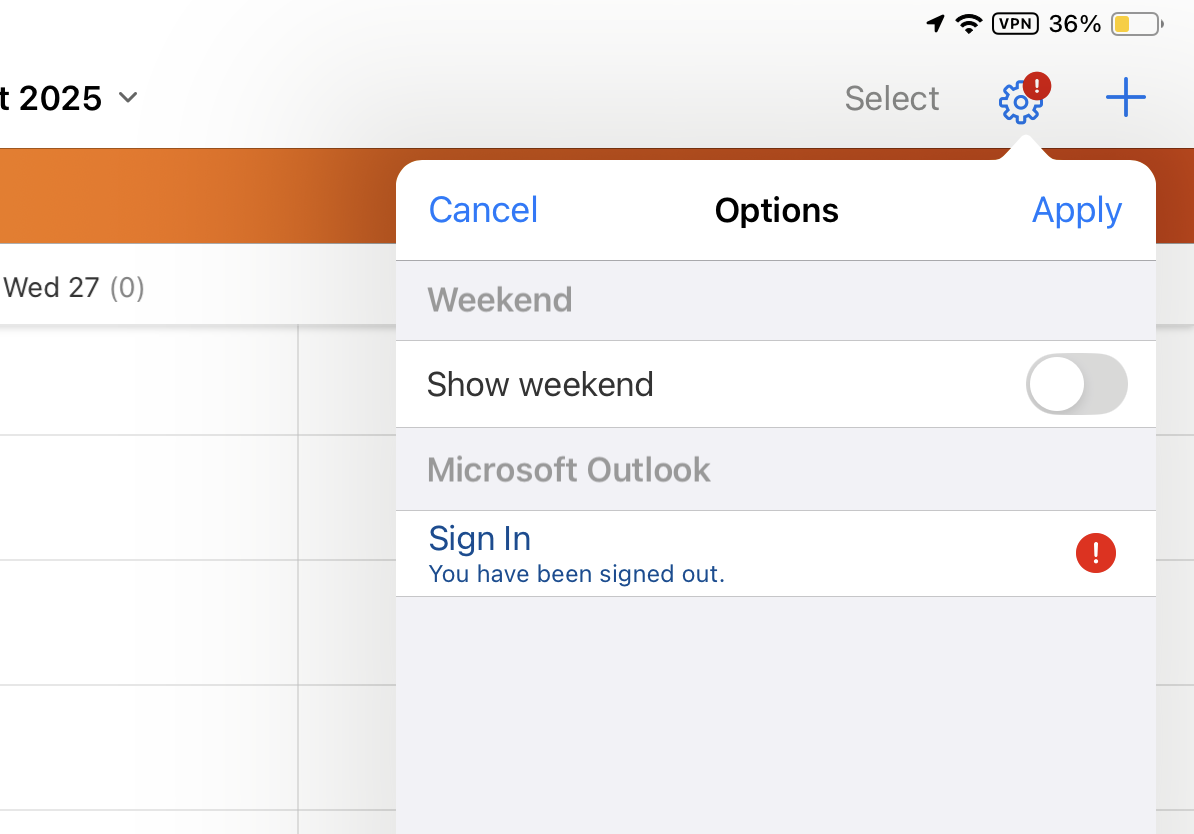The height and width of the screenshot is (834, 1194).
Task: Tap the location arrow status icon
Action: pos(935,24)
